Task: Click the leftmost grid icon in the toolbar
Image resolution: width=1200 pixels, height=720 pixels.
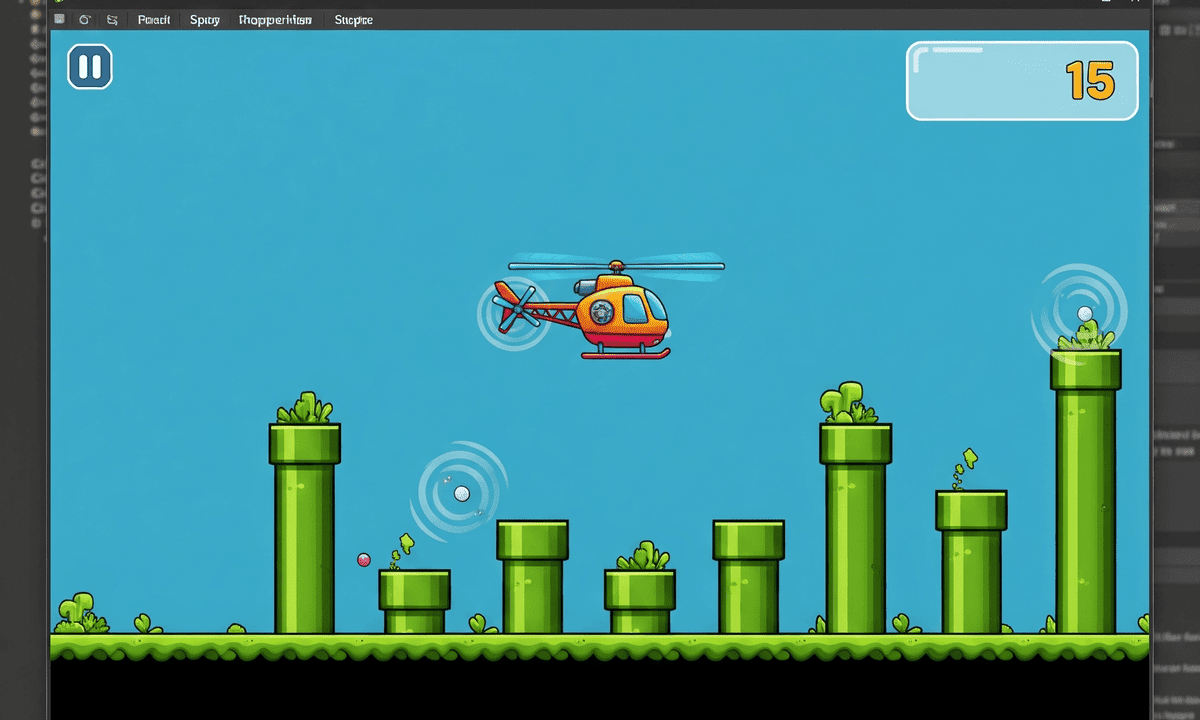Action: point(60,18)
